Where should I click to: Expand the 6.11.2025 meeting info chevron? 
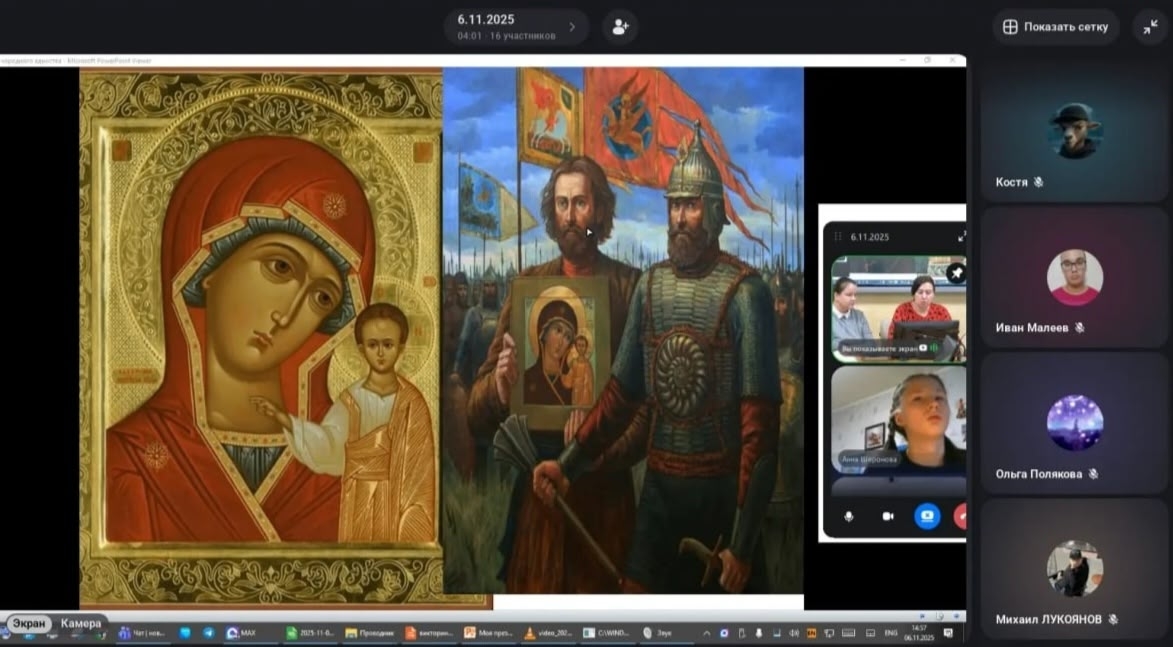572,27
